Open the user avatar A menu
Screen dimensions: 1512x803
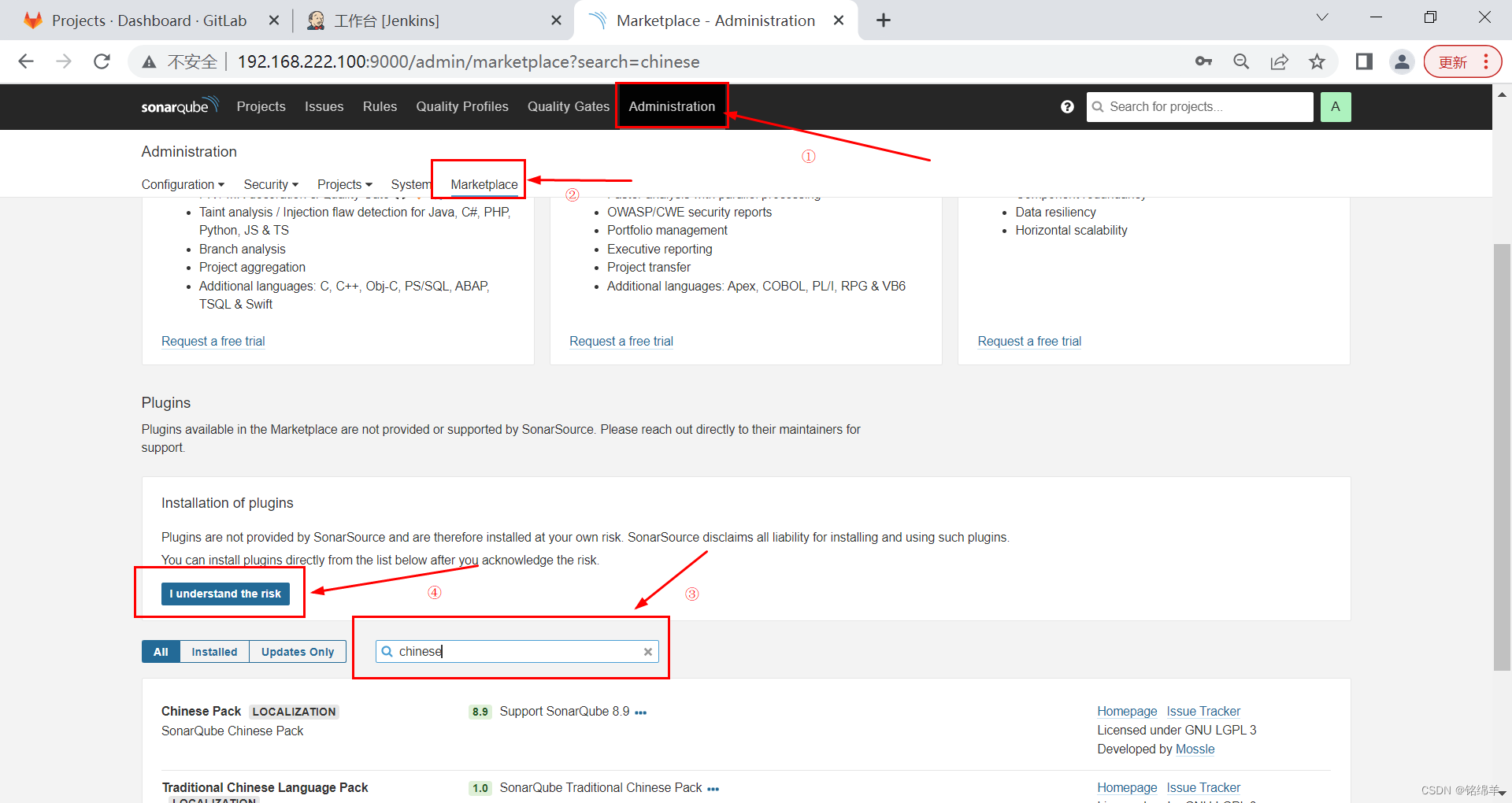click(1336, 106)
